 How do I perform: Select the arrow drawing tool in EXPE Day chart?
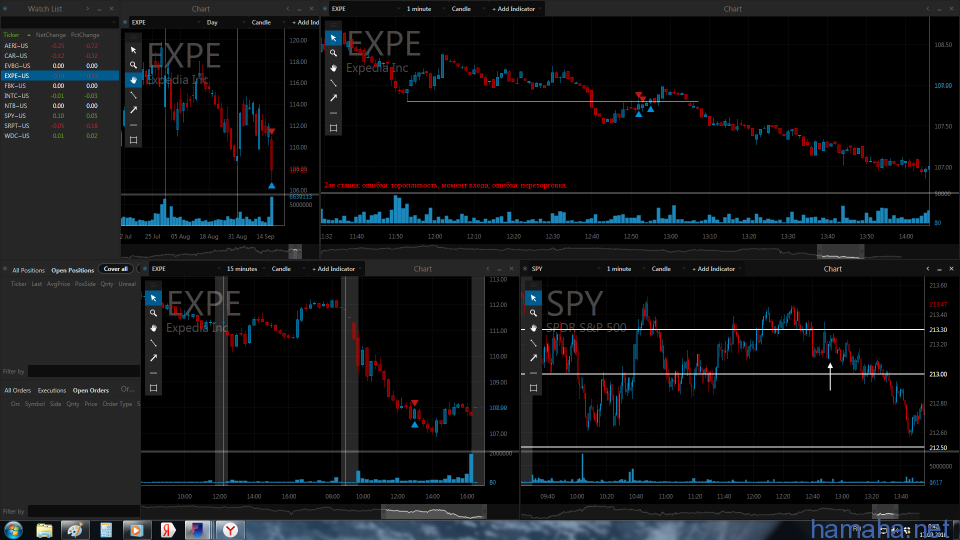click(x=133, y=110)
